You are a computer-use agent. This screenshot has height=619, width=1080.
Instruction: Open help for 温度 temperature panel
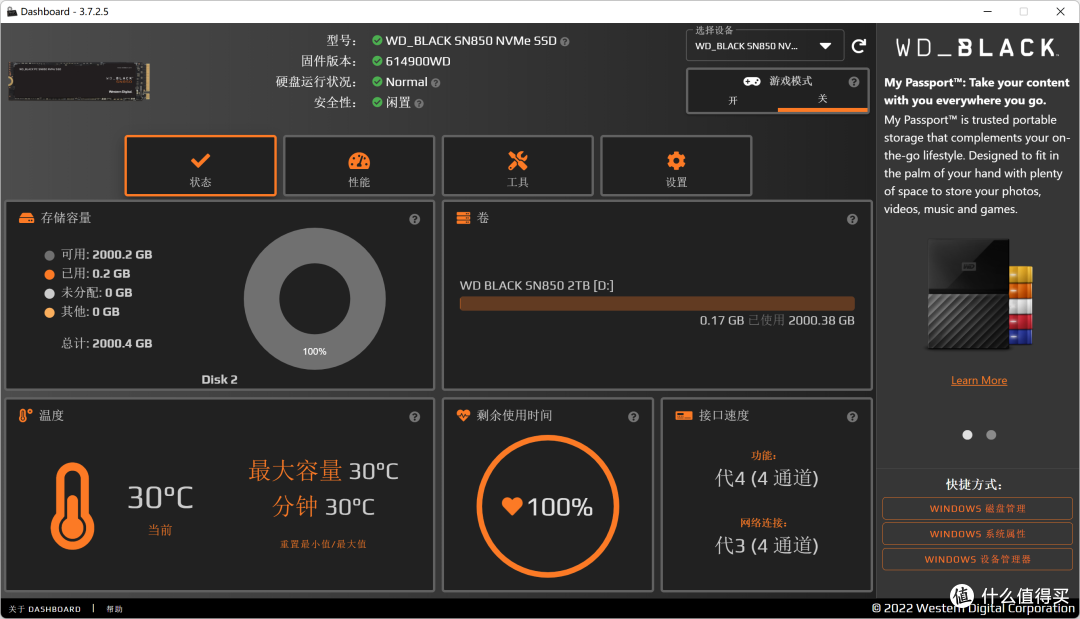click(x=415, y=417)
